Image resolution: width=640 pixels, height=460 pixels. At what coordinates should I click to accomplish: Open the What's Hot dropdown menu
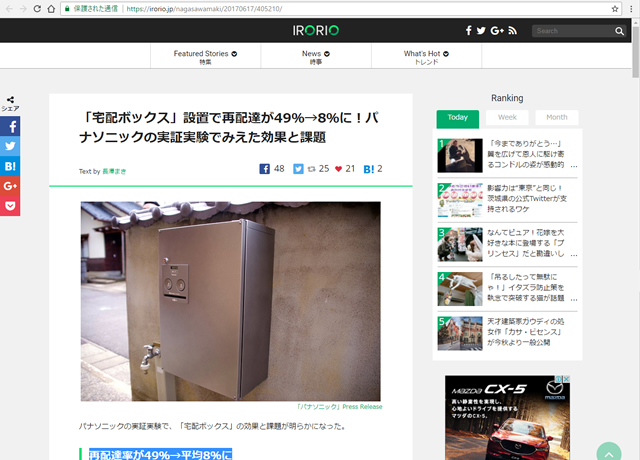coord(426,57)
